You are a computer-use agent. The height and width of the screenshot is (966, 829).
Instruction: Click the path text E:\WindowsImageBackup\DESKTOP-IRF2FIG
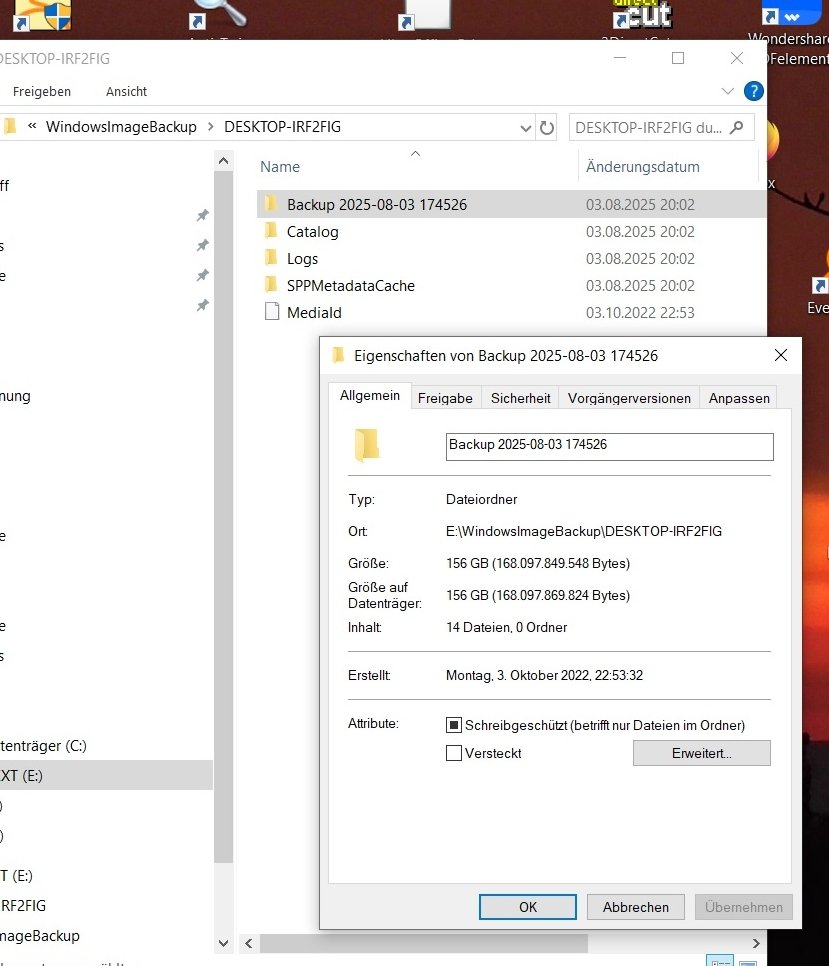[x=584, y=531]
